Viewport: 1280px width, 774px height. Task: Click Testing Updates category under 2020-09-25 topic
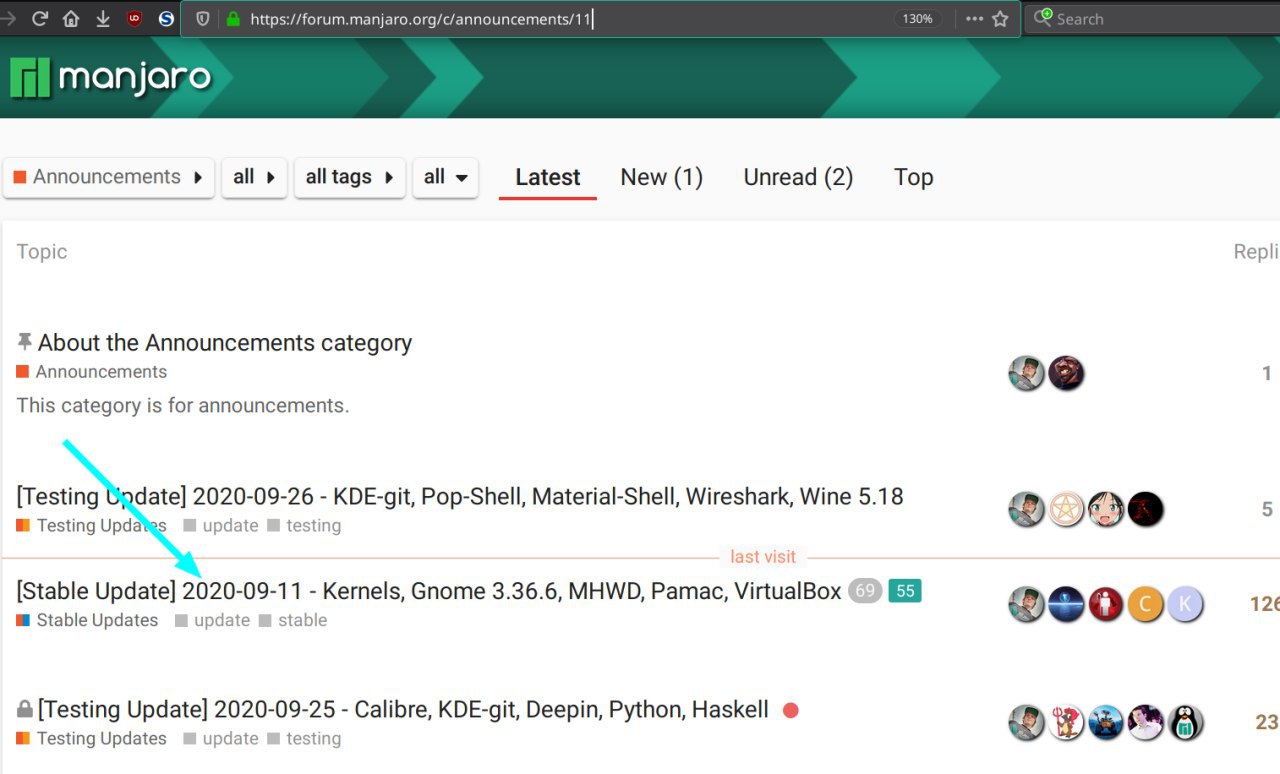tap(92, 739)
